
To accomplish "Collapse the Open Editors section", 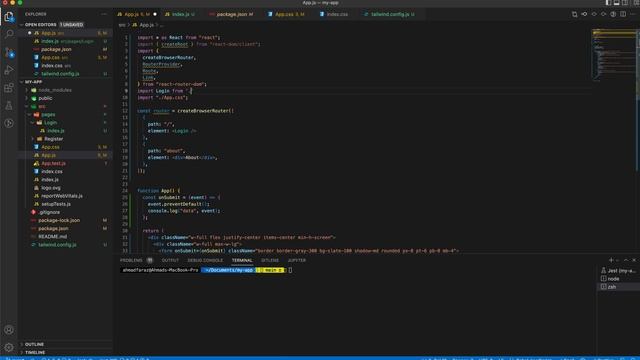I will click(x=65, y=24).
